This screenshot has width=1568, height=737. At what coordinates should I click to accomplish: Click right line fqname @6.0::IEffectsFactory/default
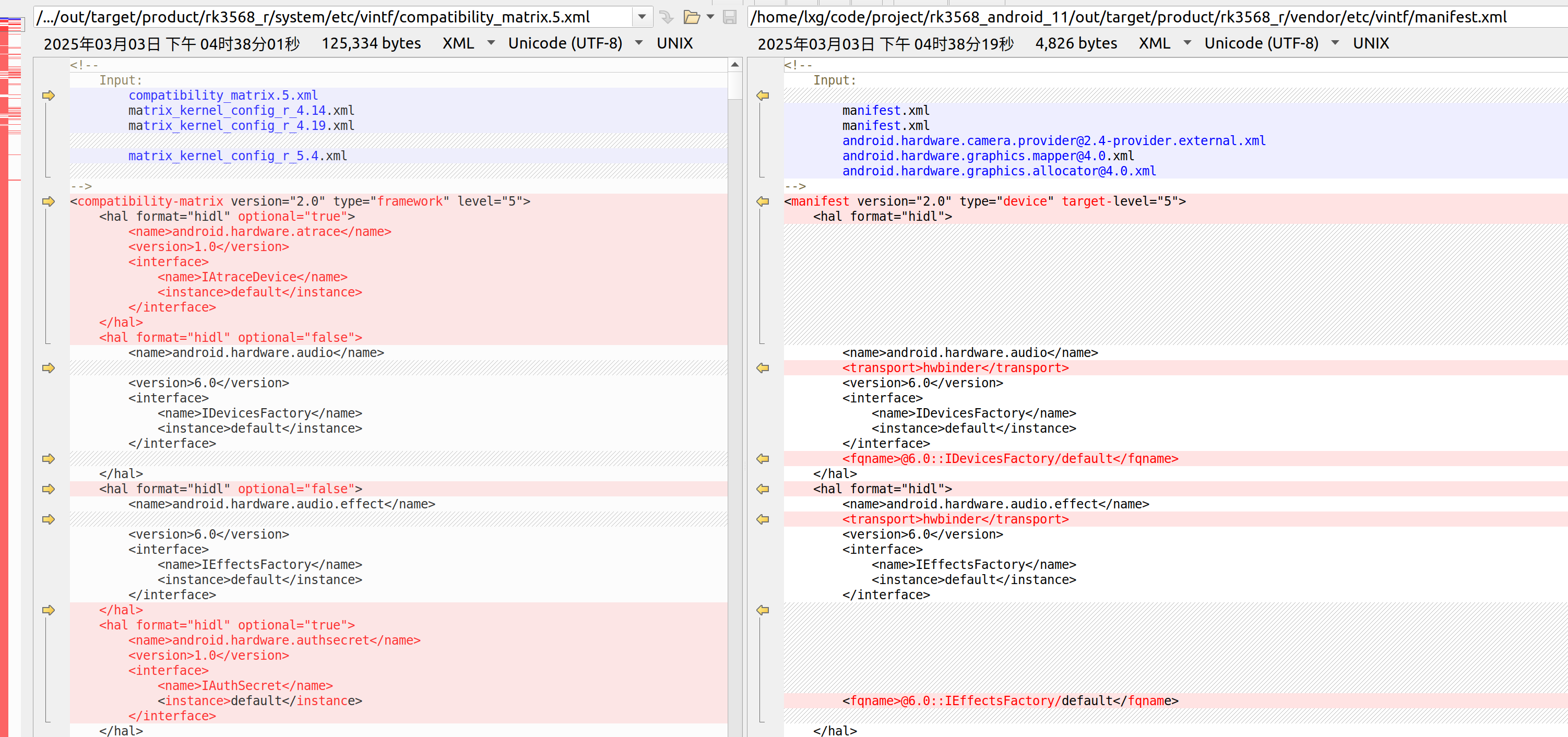pyautogui.click(x=1011, y=700)
